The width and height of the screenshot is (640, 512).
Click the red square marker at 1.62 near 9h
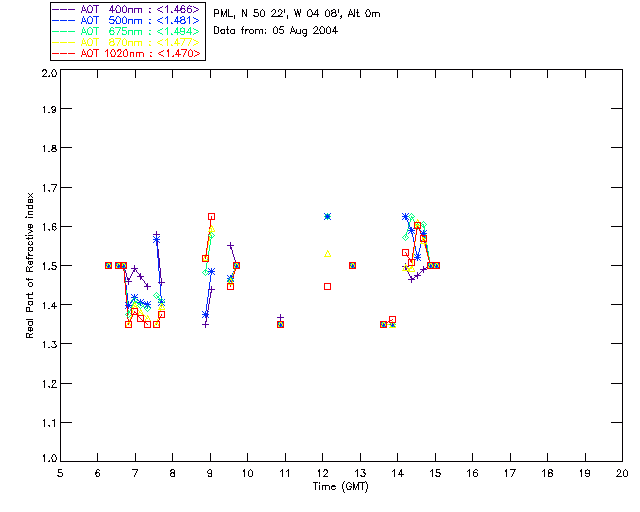[211, 216]
